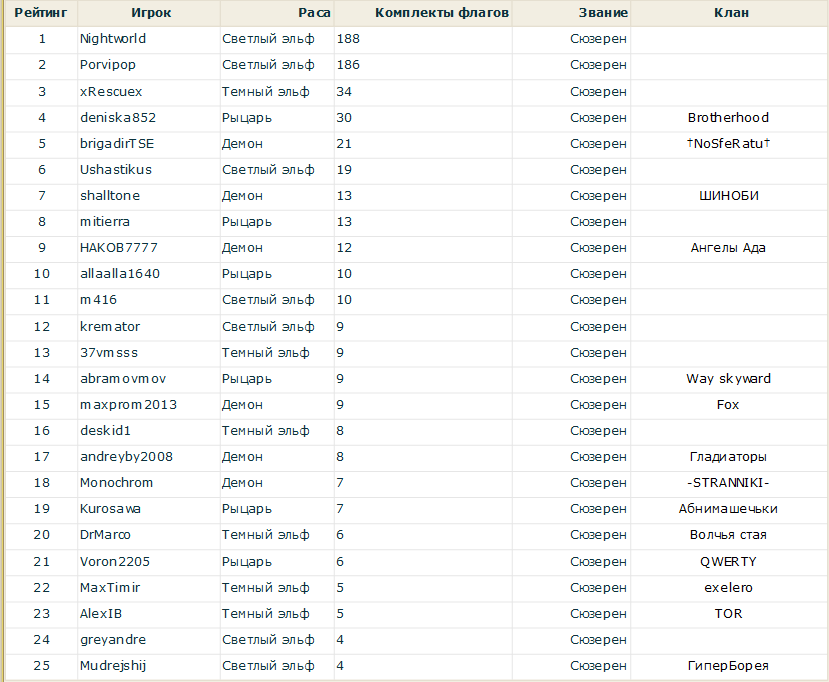Open the Brotherhood clan page

tap(728, 117)
